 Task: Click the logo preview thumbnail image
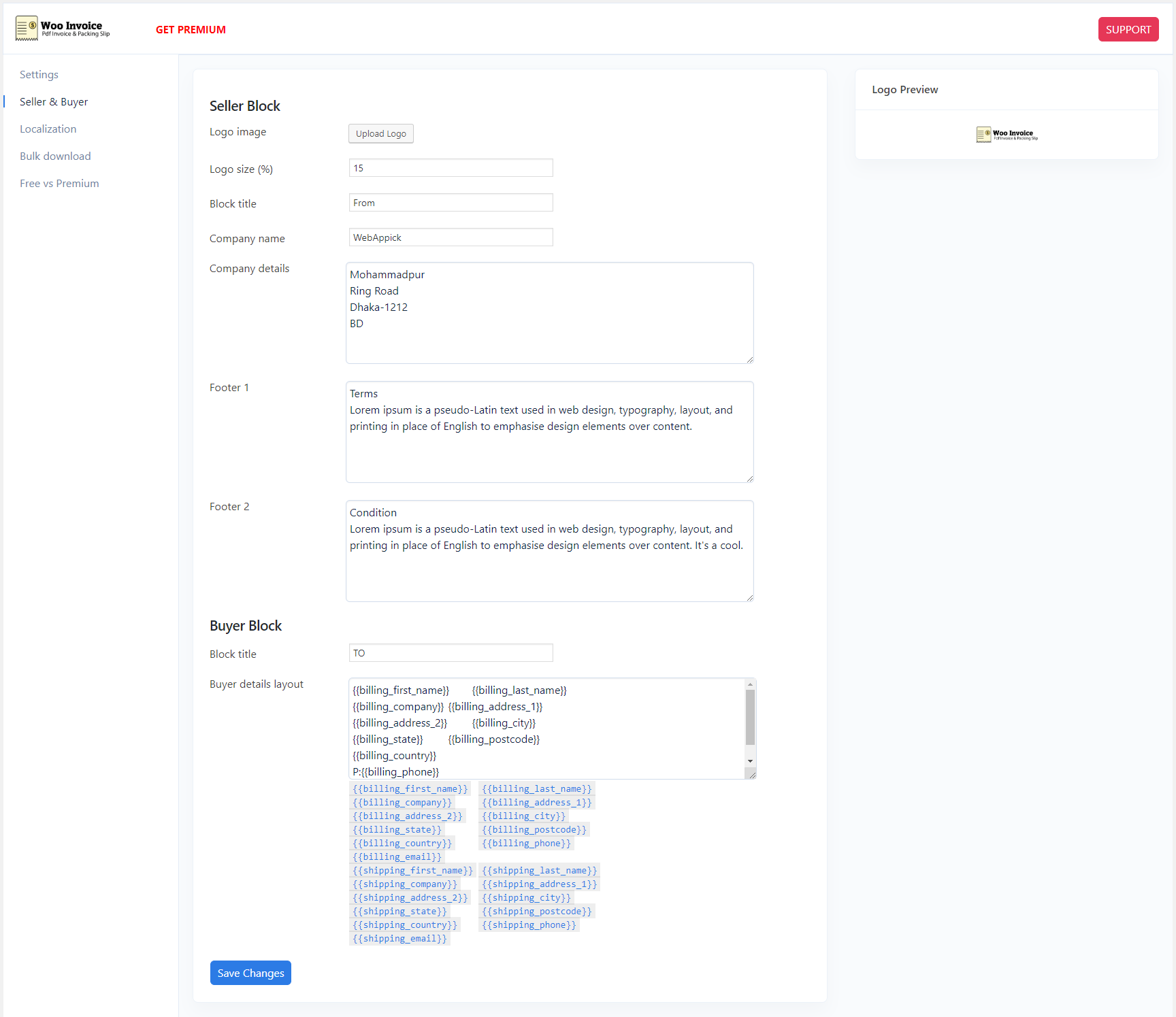pos(1007,135)
